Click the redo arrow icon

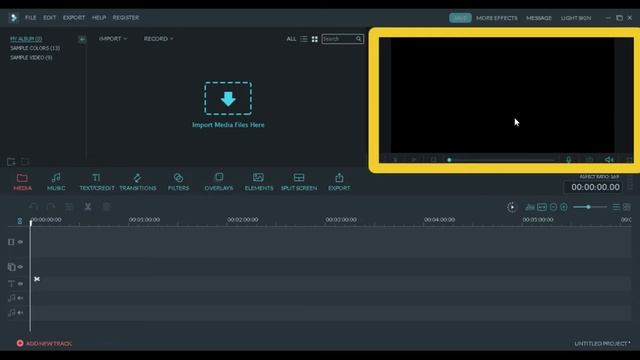(51, 207)
